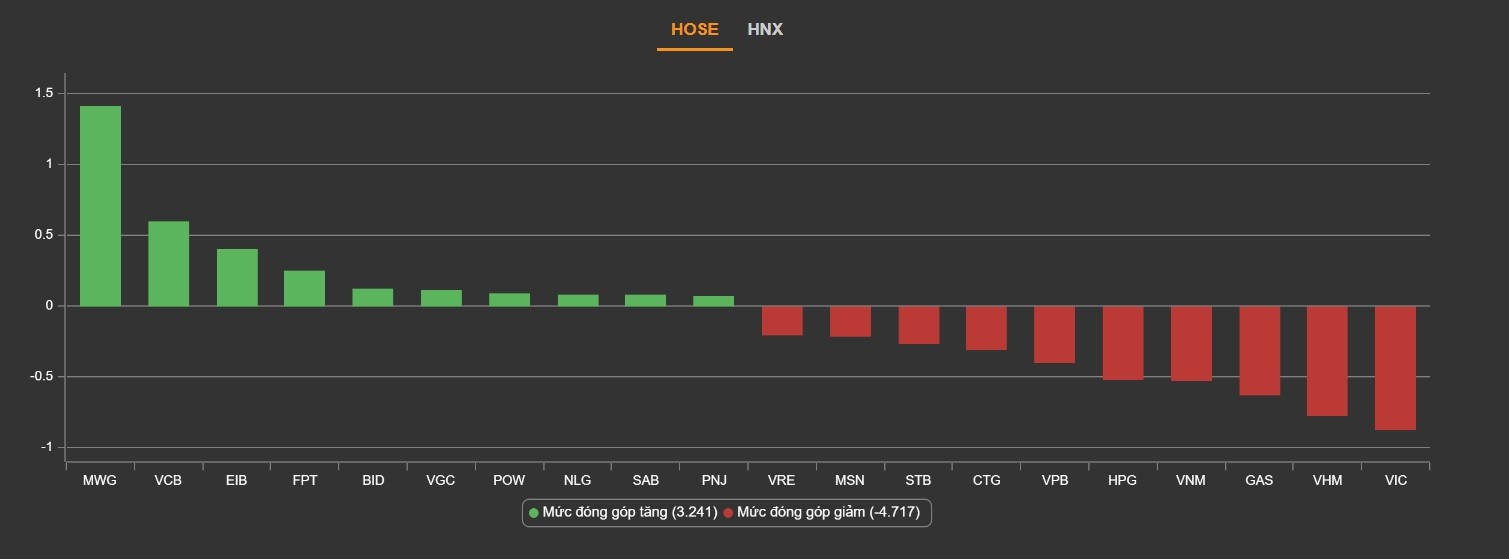Click the CTG red bar
The height and width of the screenshot is (559, 1509).
[986, 328]
